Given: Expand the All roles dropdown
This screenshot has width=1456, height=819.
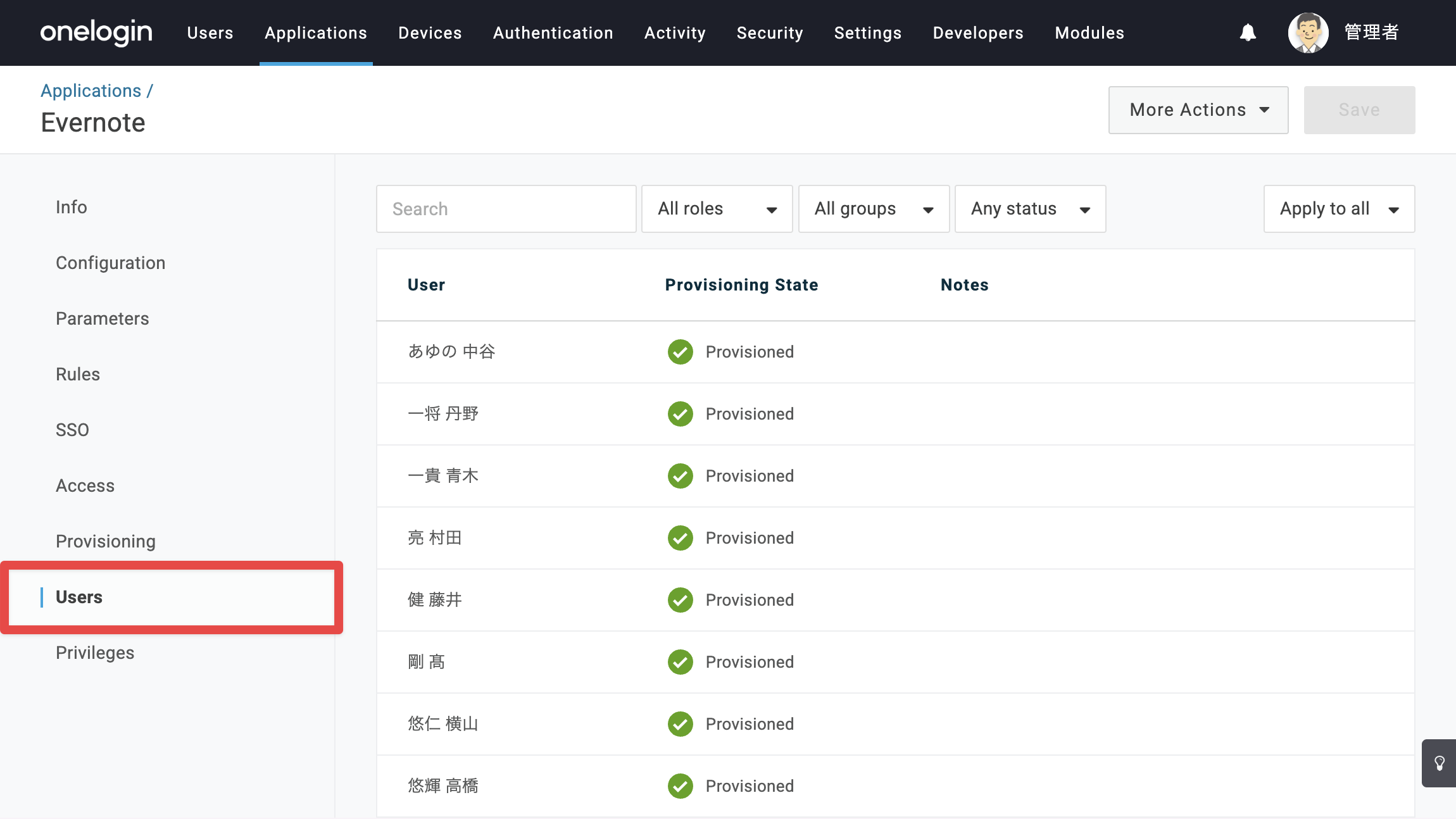Looking at the screenshot, I should 717,209.
